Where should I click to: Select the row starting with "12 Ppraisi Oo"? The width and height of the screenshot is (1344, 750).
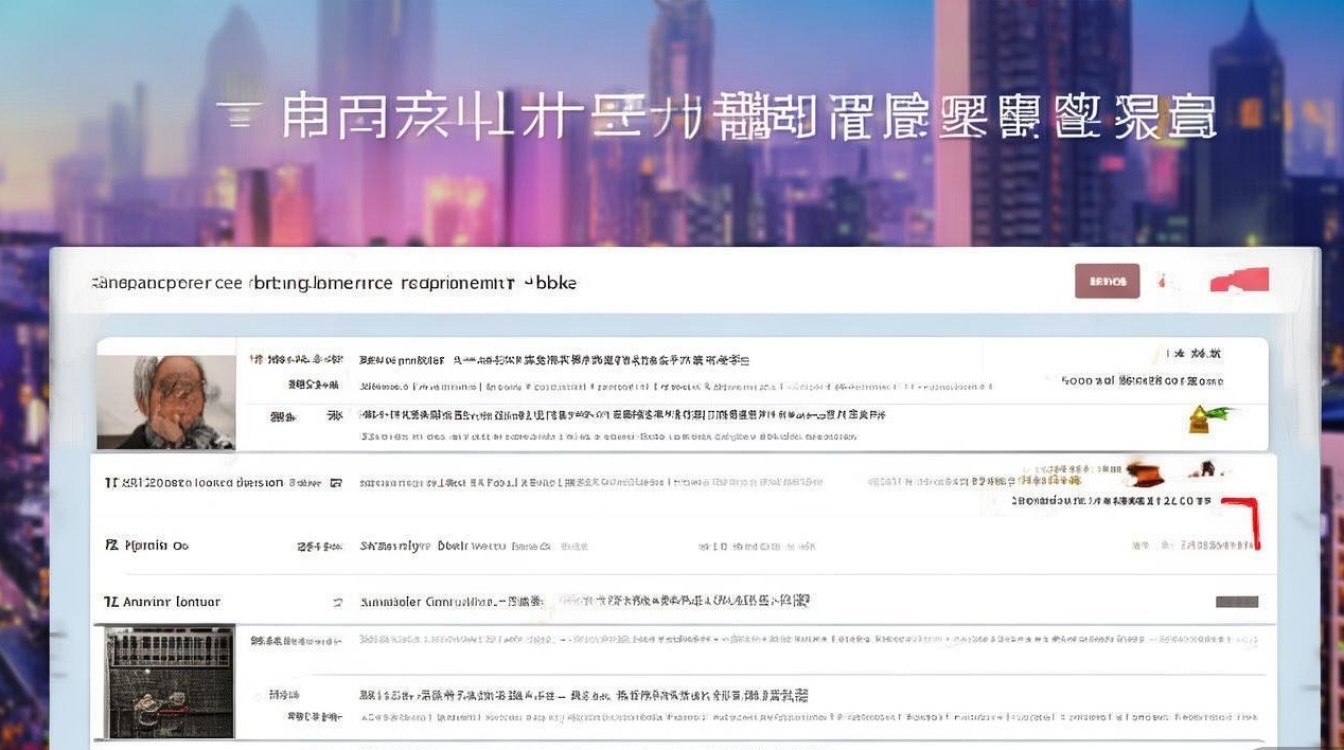(x=683, y=546)
